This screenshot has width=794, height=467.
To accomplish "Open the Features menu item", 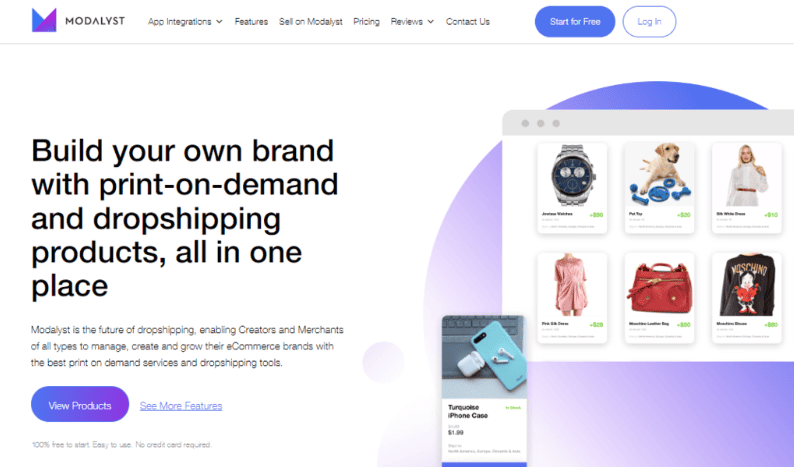I will coord(251,22).
